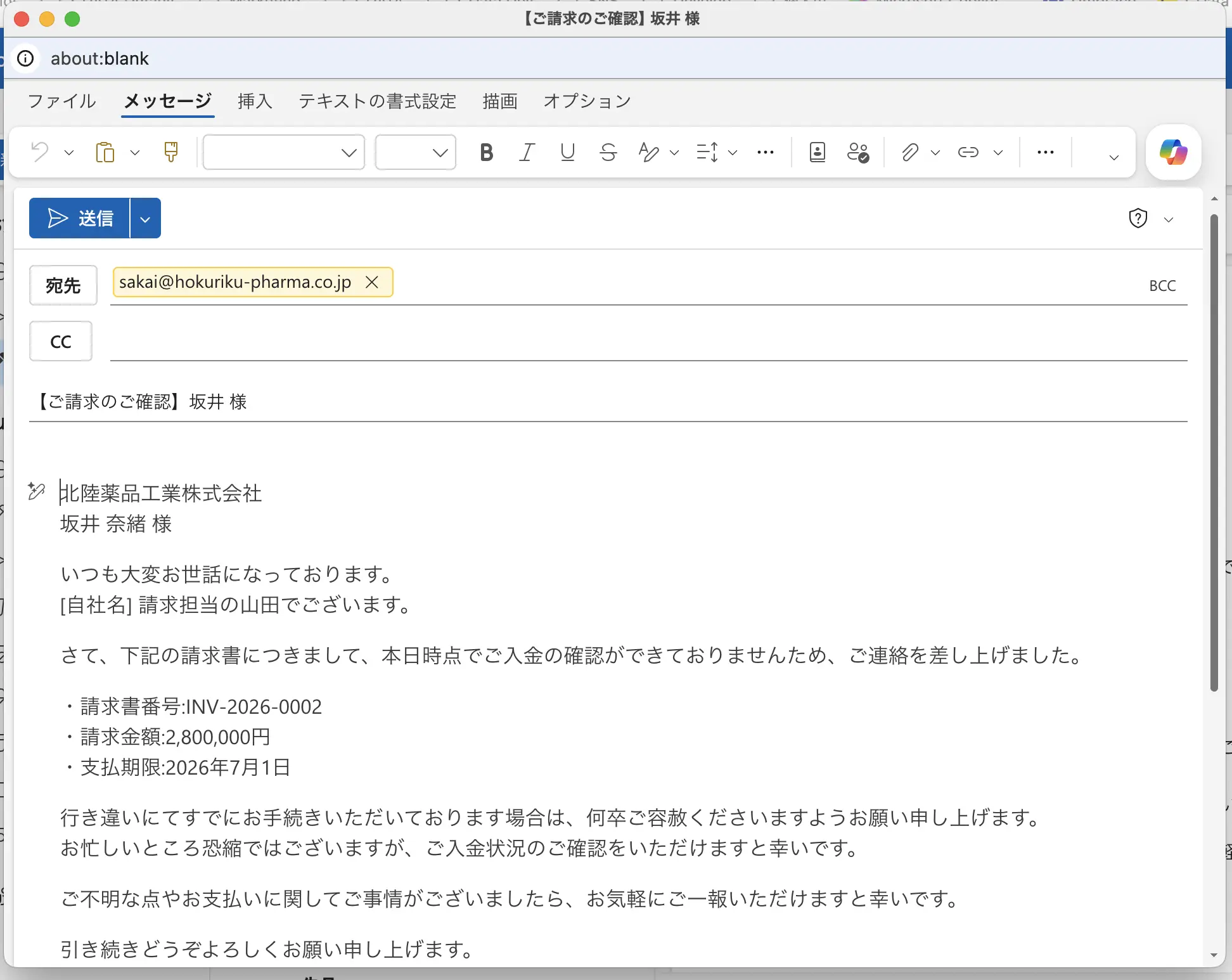Toggle bold formatting
1232x980 pixels.
click(487, 152)
